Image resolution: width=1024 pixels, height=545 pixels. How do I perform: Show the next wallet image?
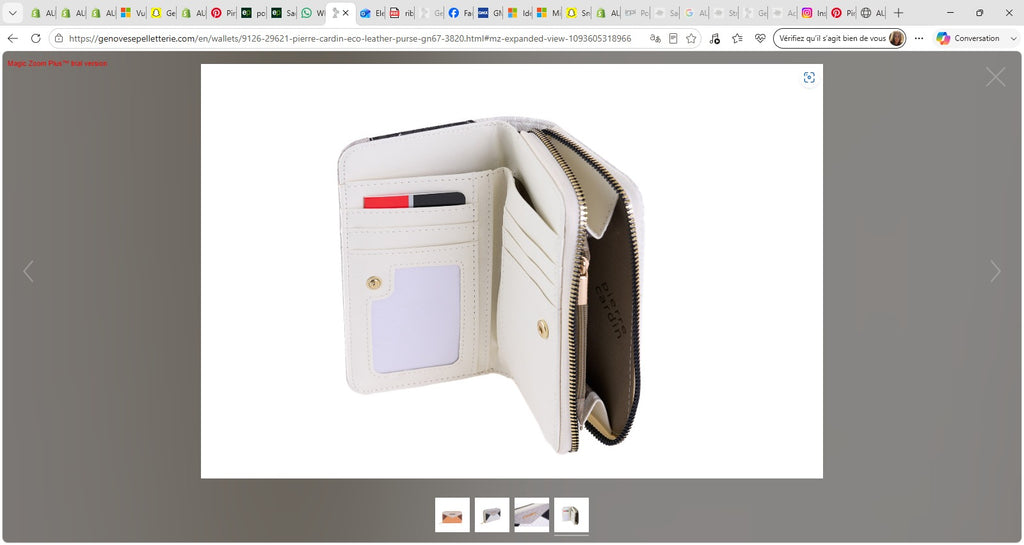click(995, 271)
